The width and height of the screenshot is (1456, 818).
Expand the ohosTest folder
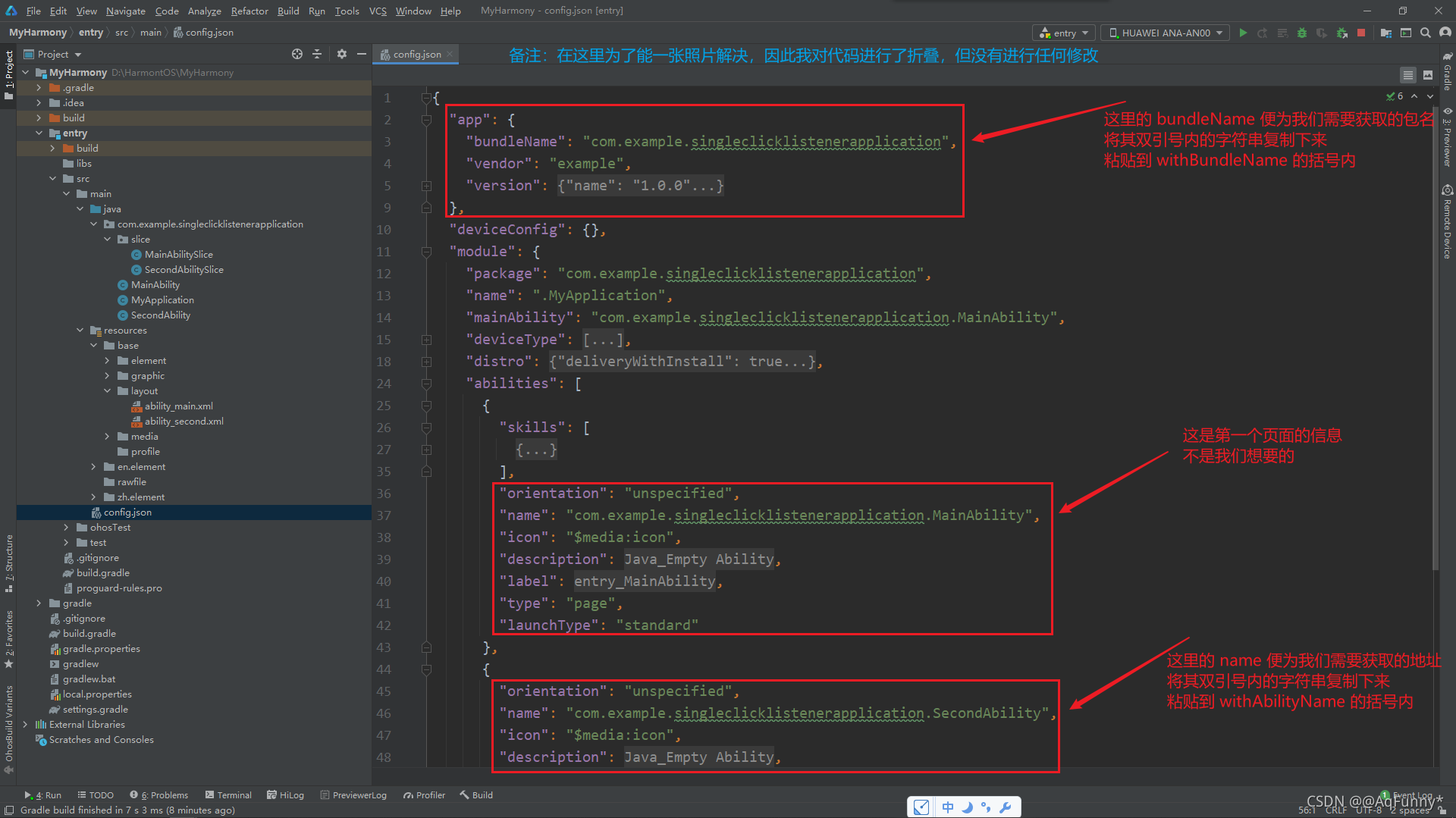(x=66, y=527)
